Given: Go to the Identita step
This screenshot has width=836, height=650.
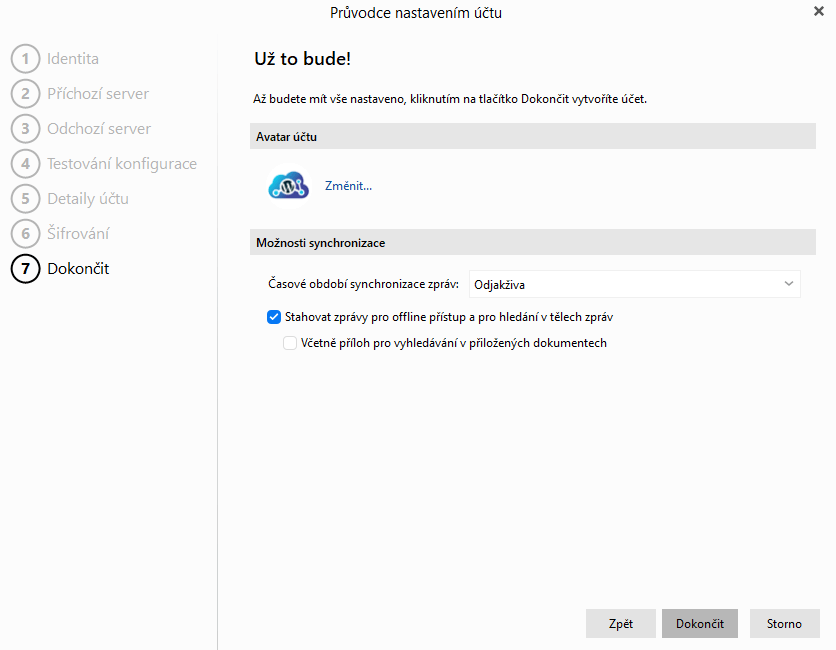Looking at the screenshot, I should (x=73, y=59).
